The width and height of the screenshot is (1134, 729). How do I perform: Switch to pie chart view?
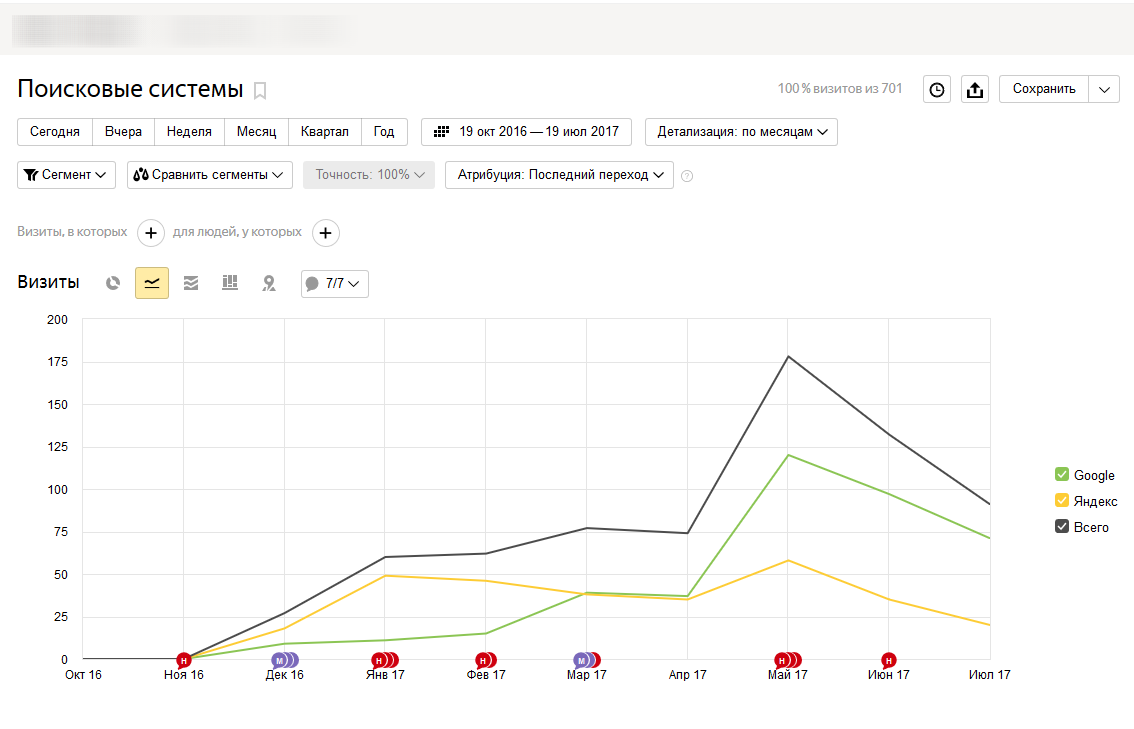click(x=113, y=283)
